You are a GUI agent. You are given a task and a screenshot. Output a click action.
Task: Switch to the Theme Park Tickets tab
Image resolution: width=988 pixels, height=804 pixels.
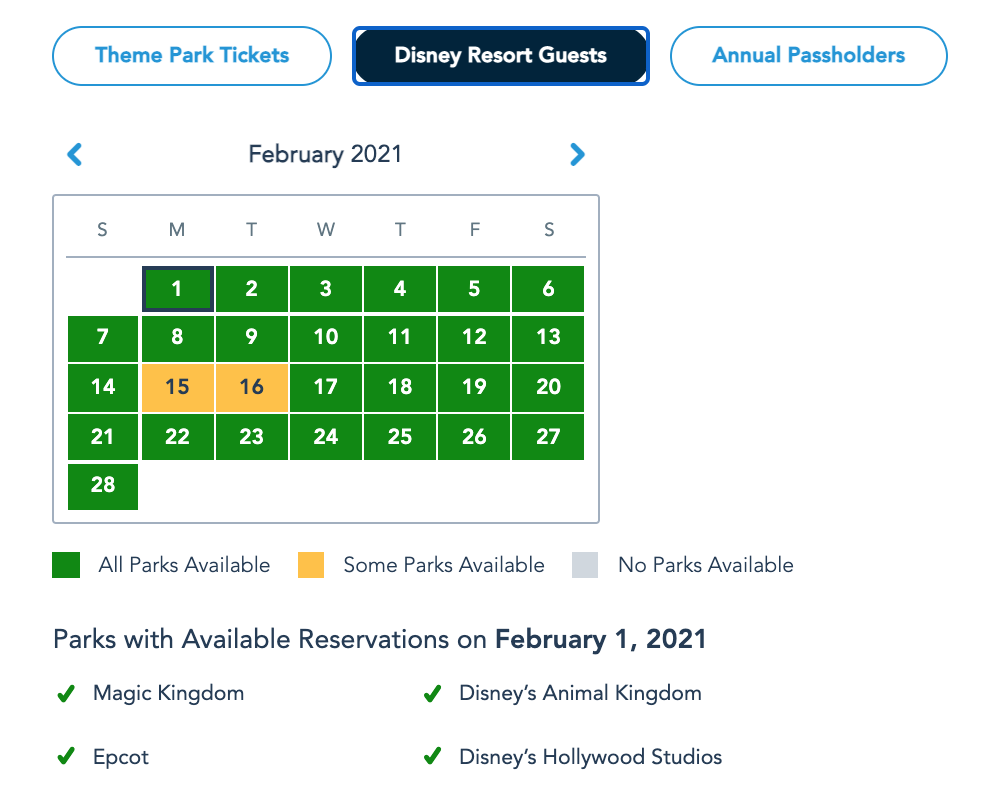pyautogui.click(x=192, y=56)
